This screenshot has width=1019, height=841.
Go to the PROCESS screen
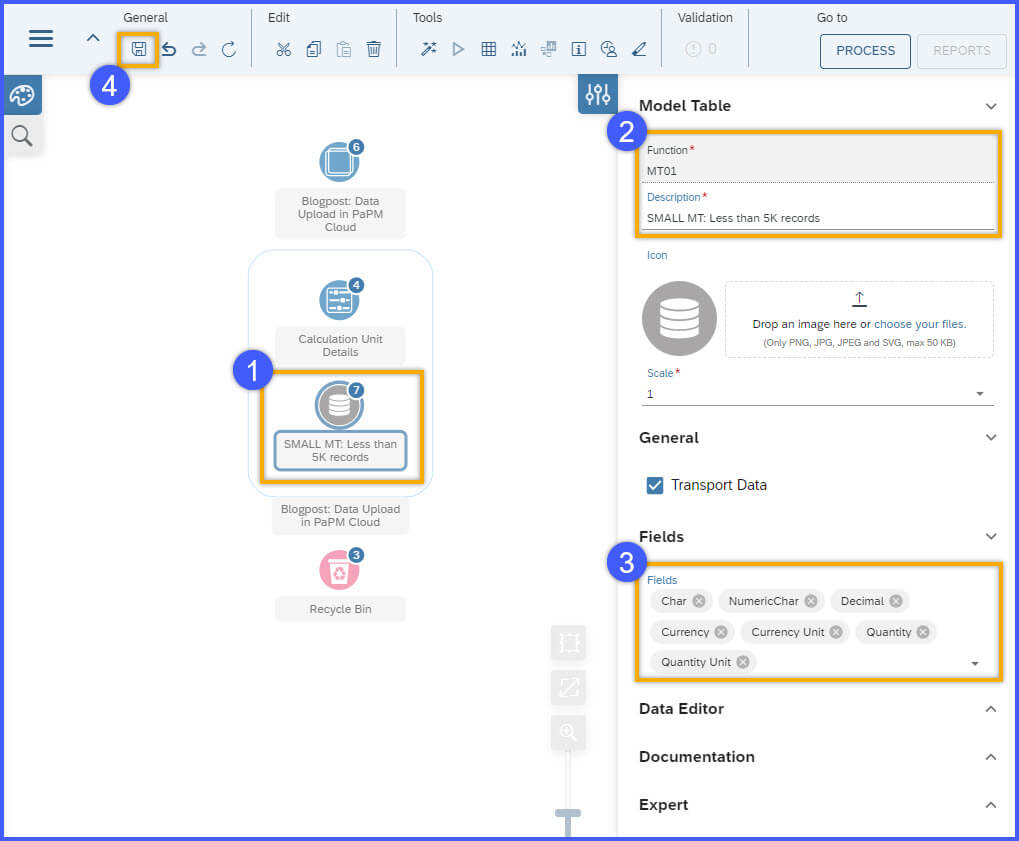click(865, 51)
